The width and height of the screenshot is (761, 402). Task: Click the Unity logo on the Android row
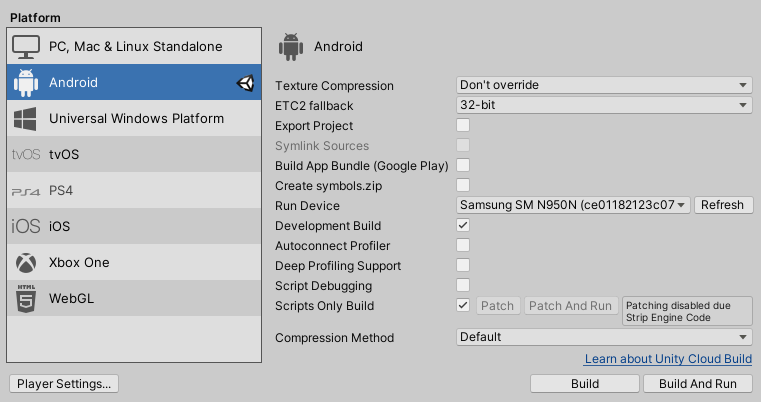click(246, 83)
